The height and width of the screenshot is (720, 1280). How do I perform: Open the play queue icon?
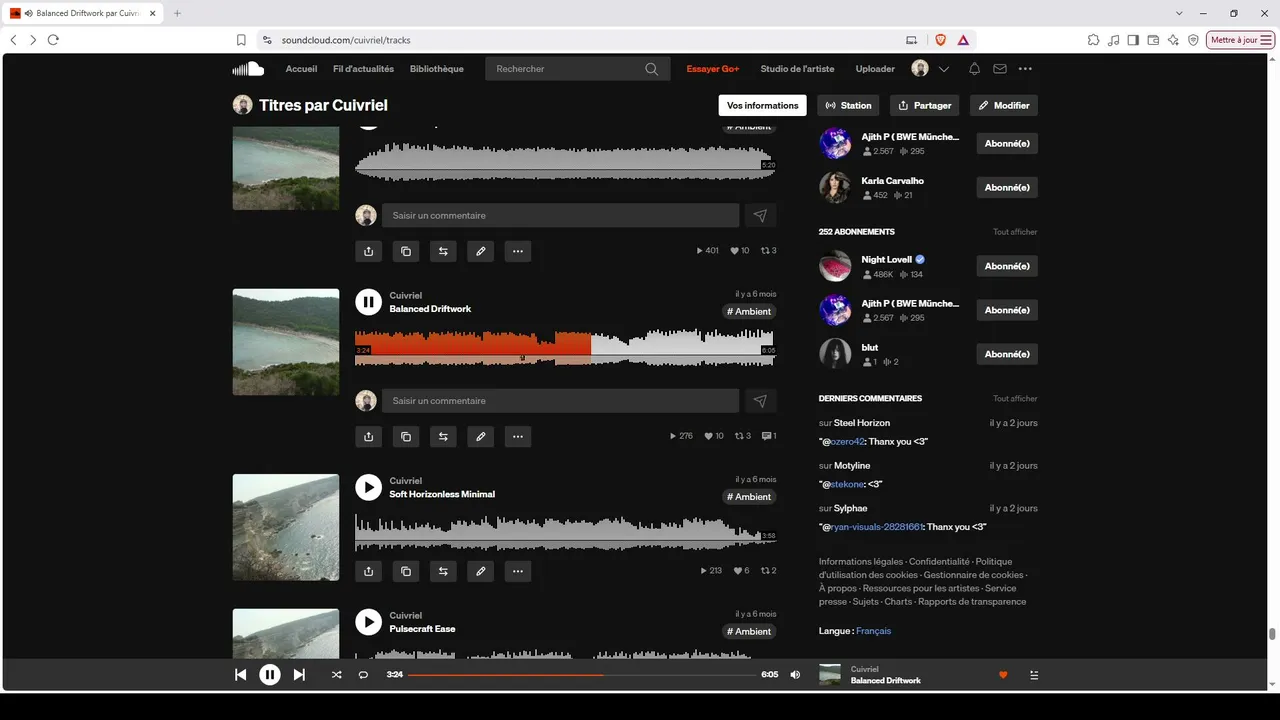click(1034, 675)
